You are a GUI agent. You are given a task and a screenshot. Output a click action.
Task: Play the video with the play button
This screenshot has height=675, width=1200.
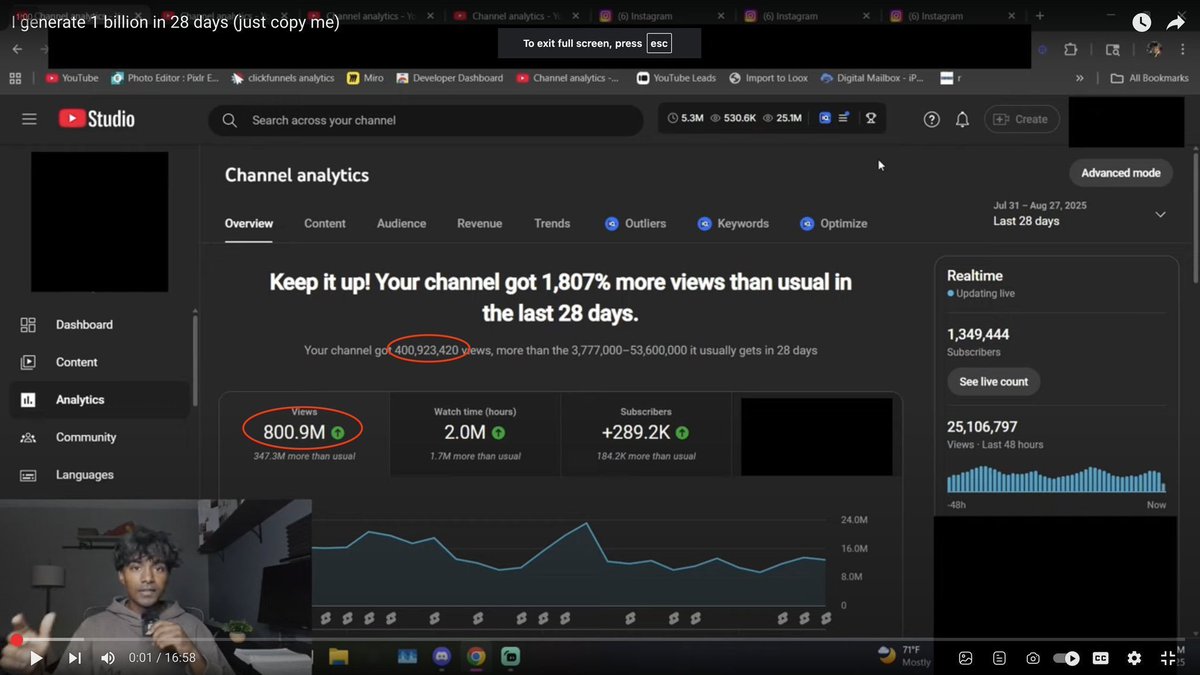[x=36, y=658]
